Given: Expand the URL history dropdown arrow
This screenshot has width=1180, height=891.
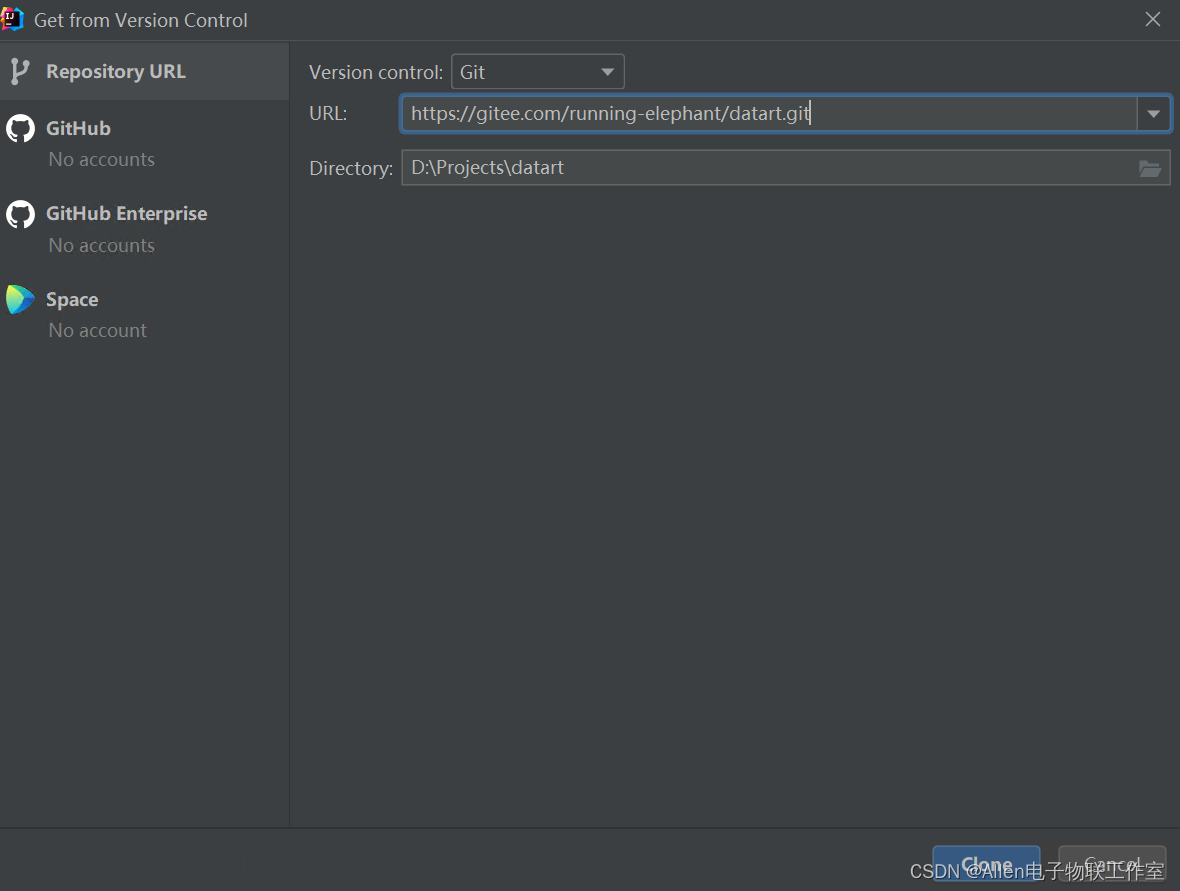Looking at the screenshot, I should pyautogui.click(x=1154, y=114).
